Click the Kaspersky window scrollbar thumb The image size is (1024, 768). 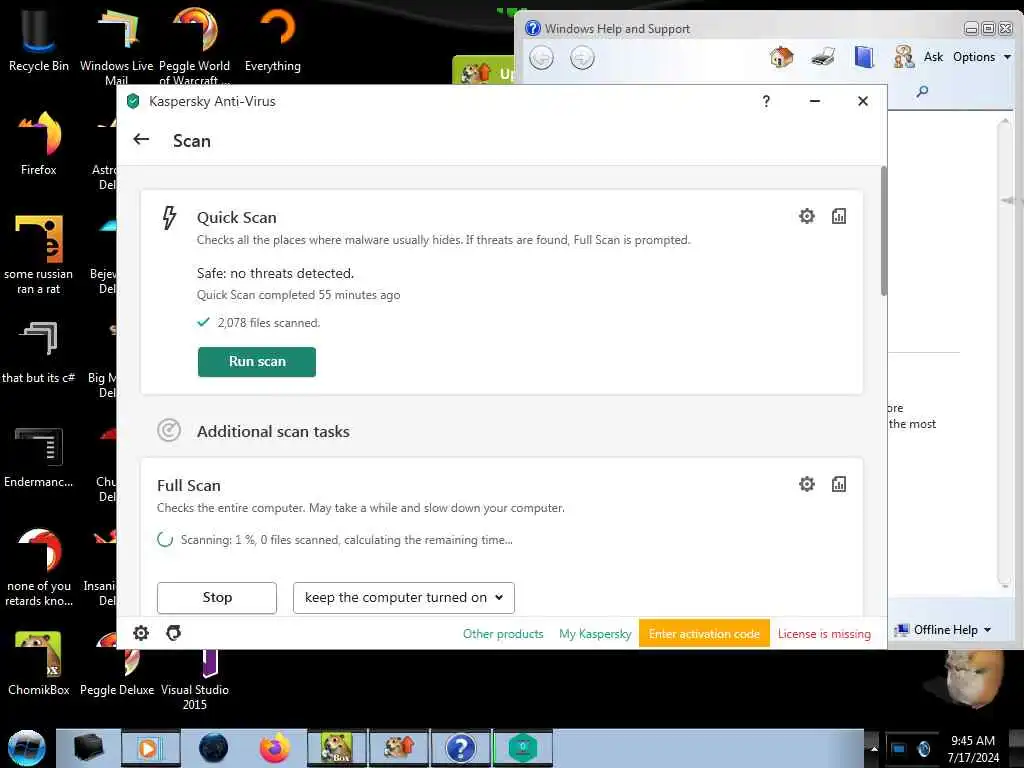(x=884, y=231)
